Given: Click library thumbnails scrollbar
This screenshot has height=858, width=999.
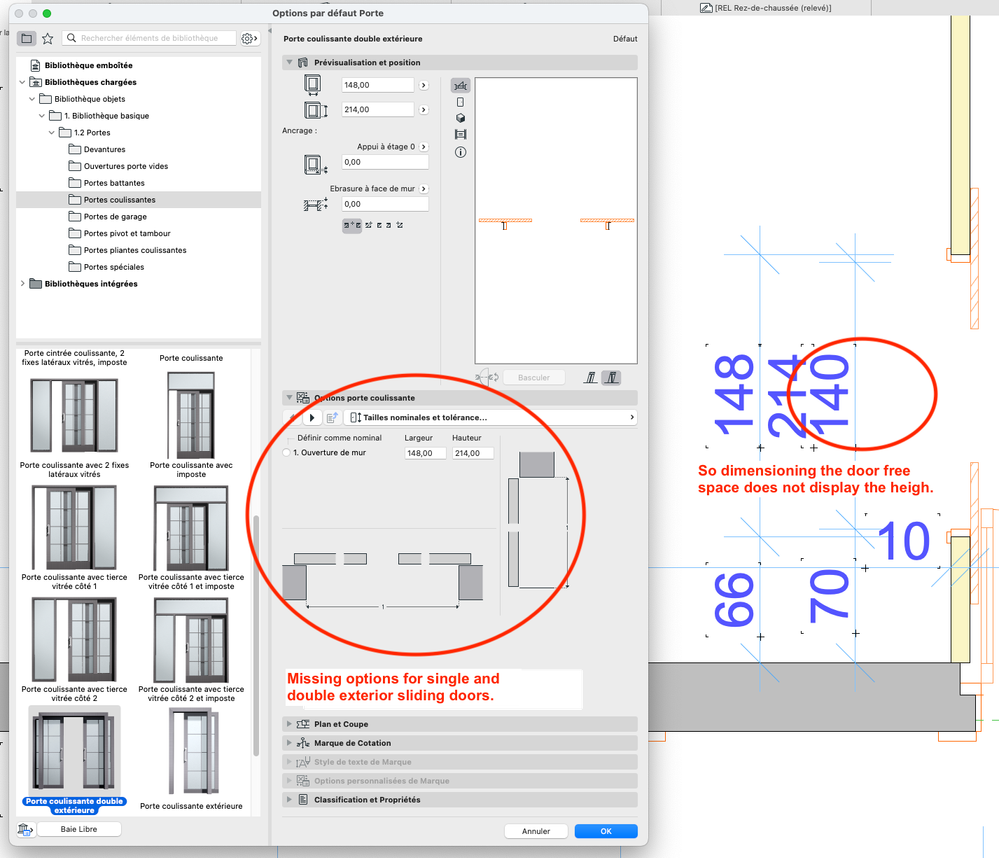Looking at the screenshot, I should (x=256, y=635).
